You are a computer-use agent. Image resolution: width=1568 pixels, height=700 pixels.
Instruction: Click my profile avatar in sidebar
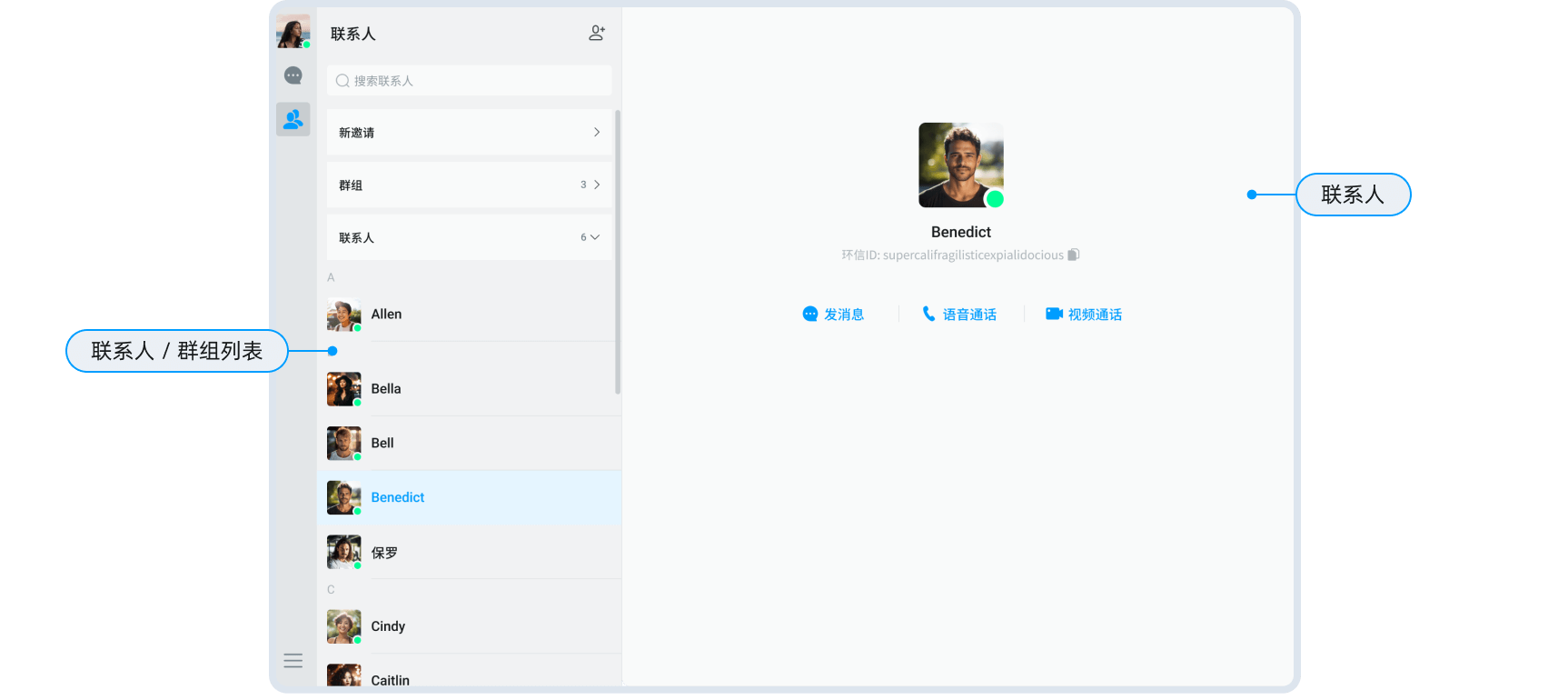tap(293, 31)
